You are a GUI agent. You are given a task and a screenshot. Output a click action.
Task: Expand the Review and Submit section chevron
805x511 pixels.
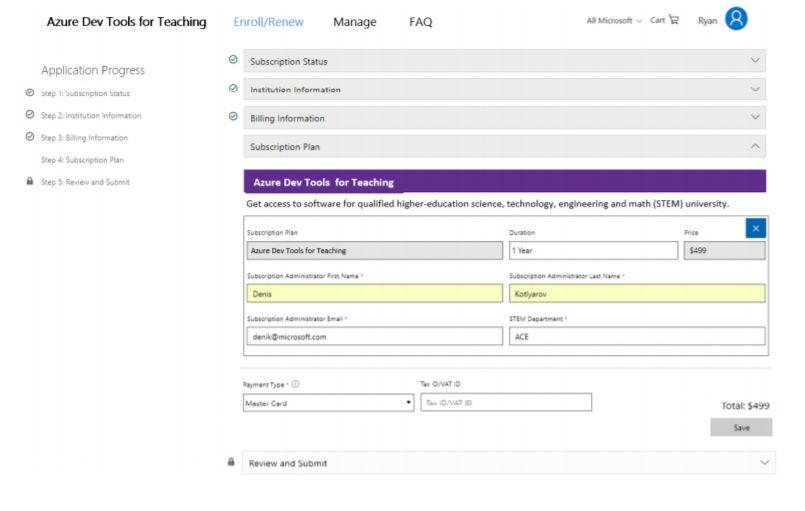(x=764, y=462)
